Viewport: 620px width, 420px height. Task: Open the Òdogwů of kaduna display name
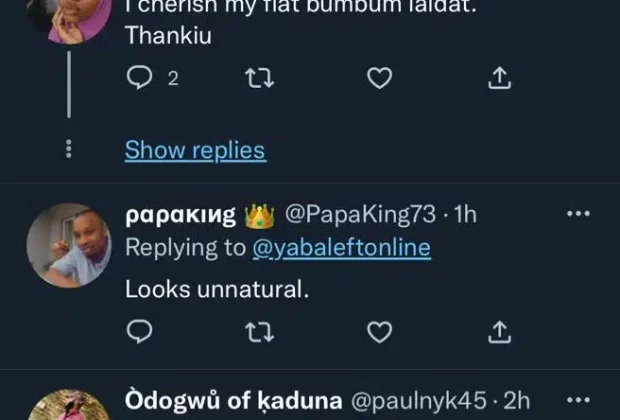click(x=231, y=402)
